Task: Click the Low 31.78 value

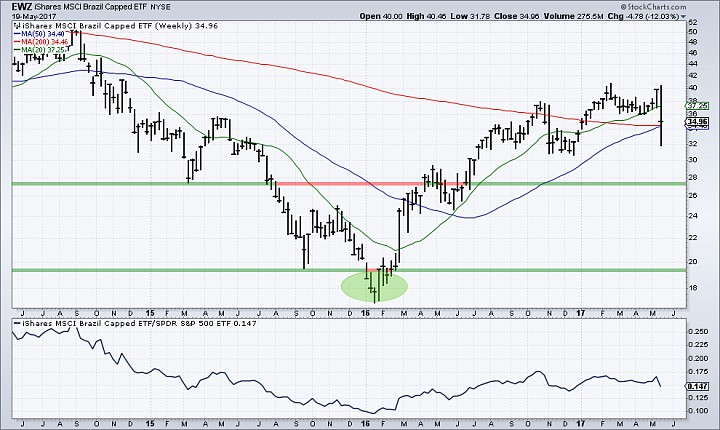Action: [470, 16]
